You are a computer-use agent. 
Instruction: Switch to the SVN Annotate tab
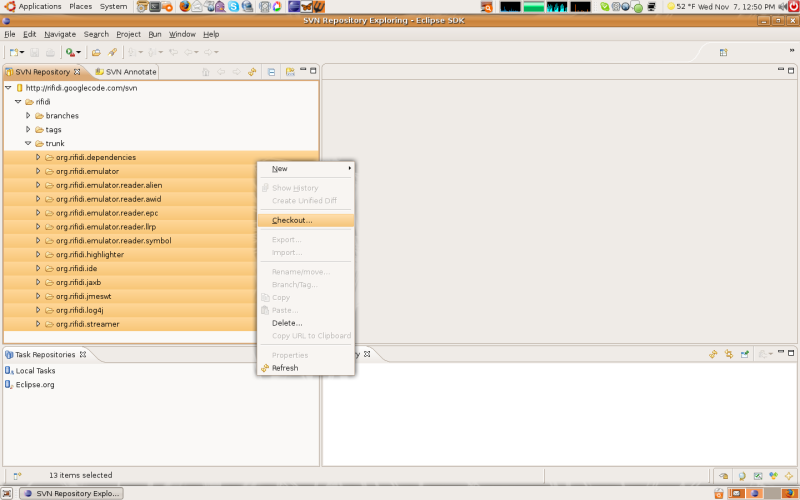click(126, 72)
